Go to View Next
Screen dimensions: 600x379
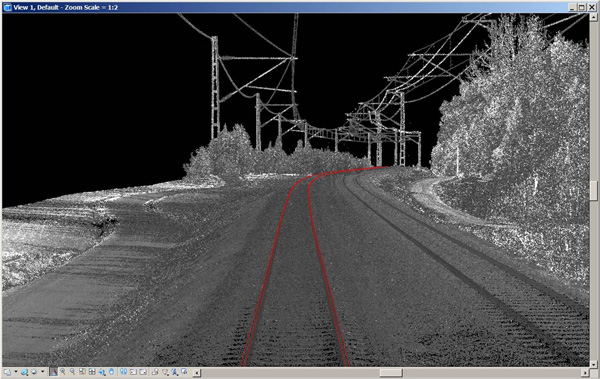point(143,372)
